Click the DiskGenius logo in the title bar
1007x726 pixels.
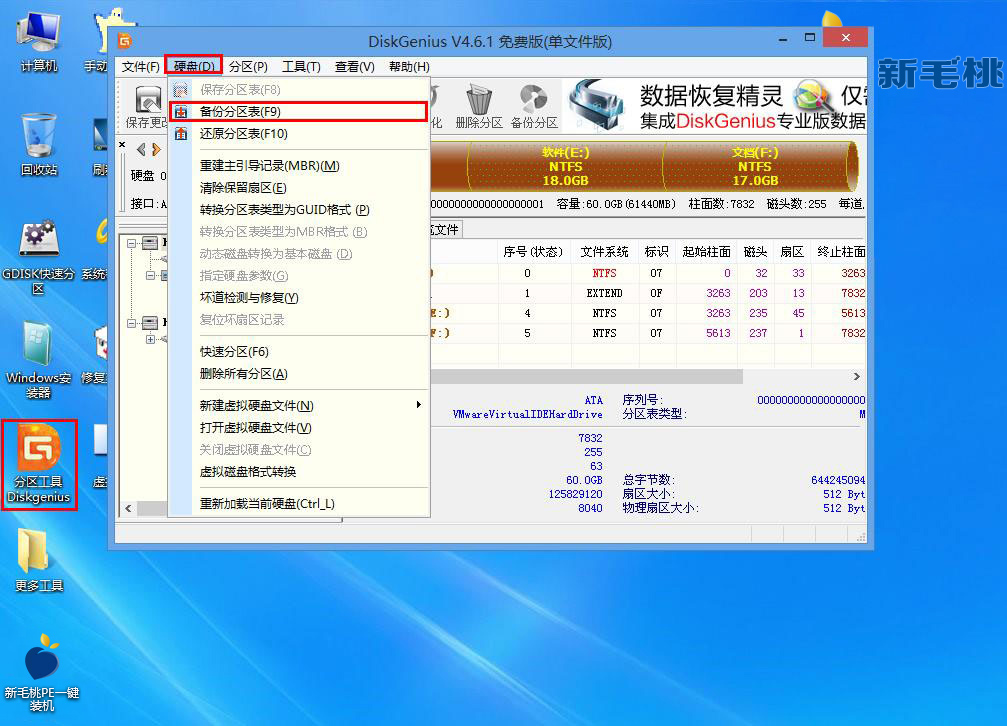pos(125,41)
